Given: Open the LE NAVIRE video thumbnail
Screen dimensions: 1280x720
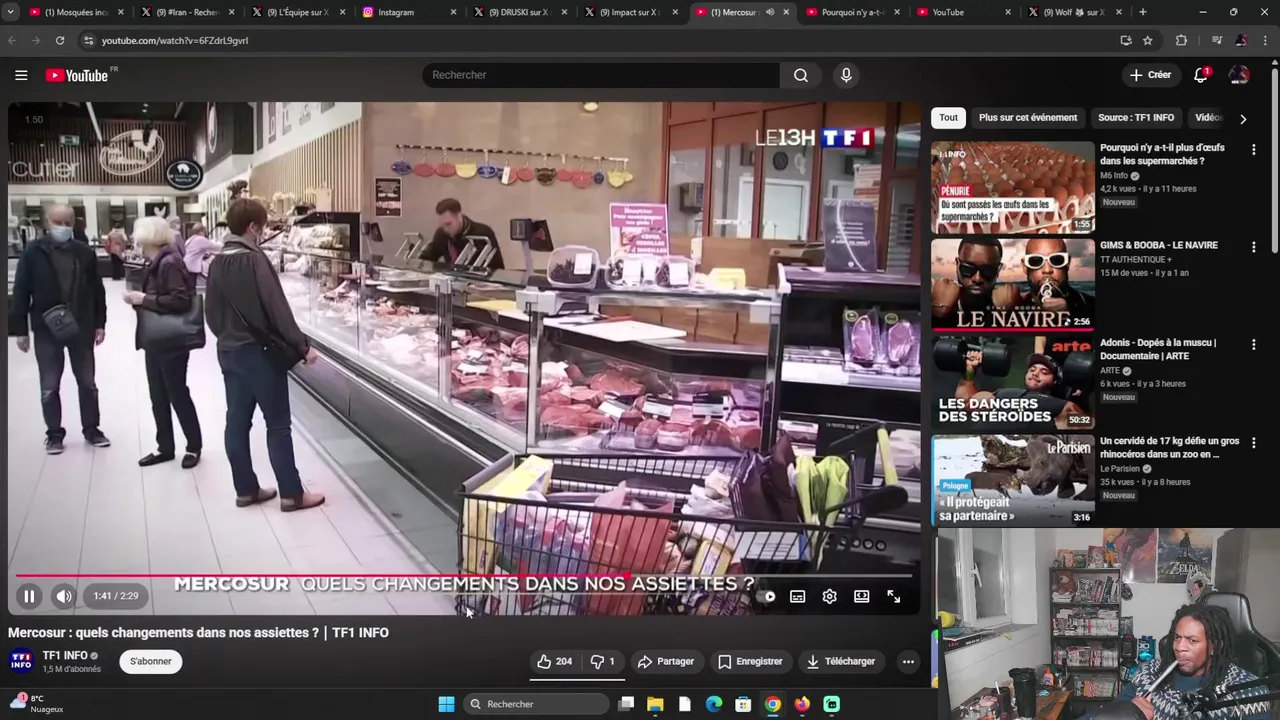Looking at the screenshot, I should [x=1013, y=285].
